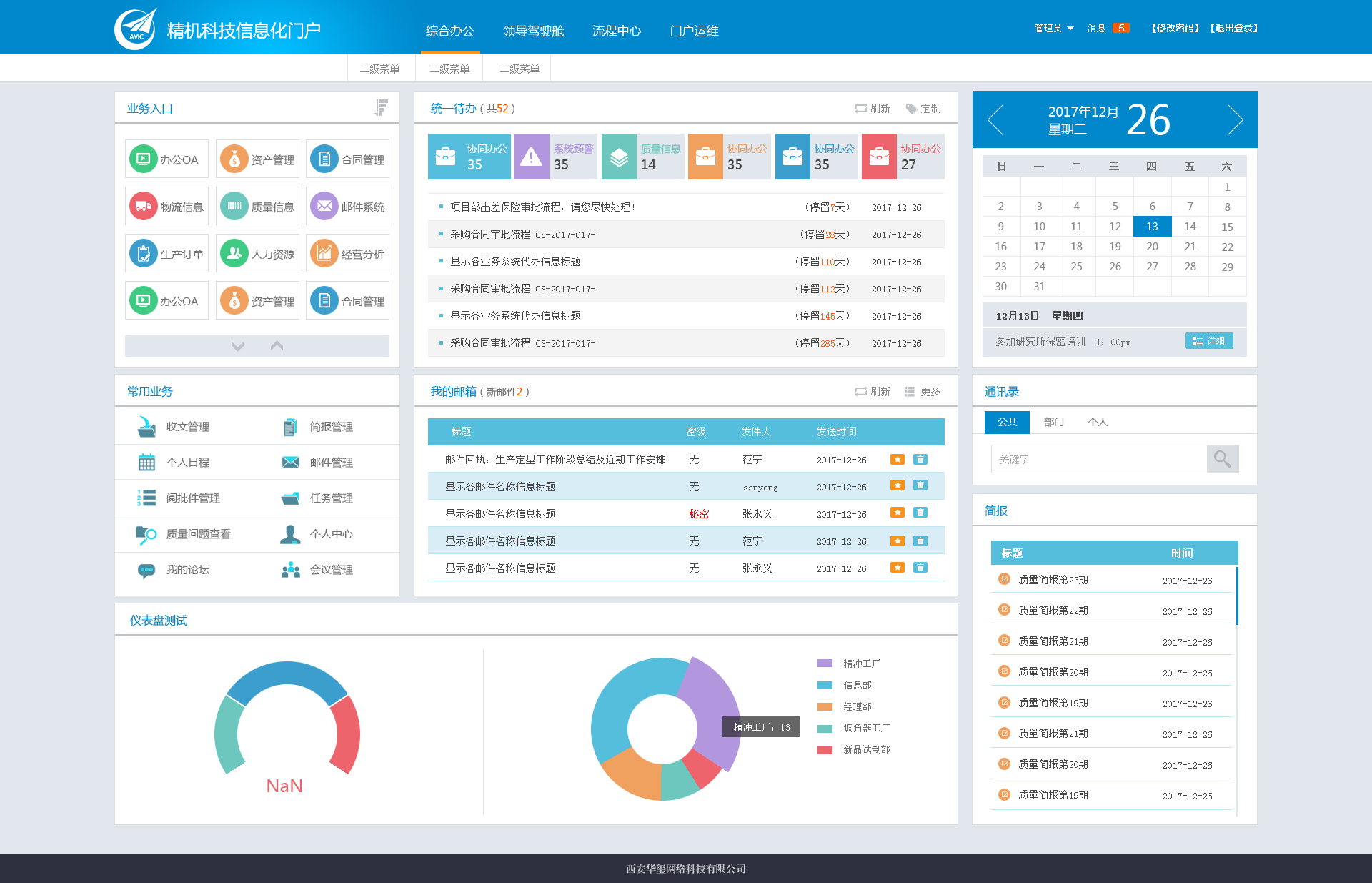Screen dimensions: 1372x883
Task: Open 收文管理 in 常用业务
Action: click(x=174, y=427)
